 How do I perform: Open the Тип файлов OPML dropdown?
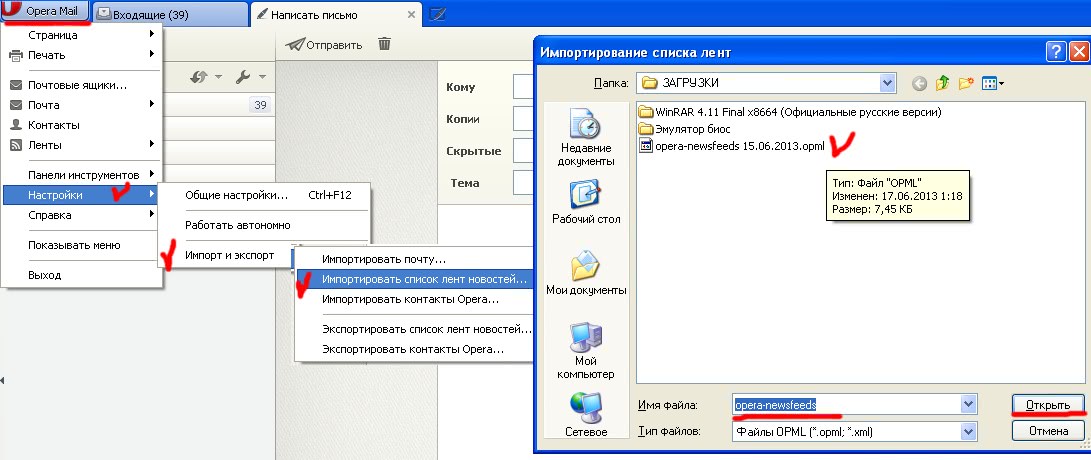tap(854, 431)
